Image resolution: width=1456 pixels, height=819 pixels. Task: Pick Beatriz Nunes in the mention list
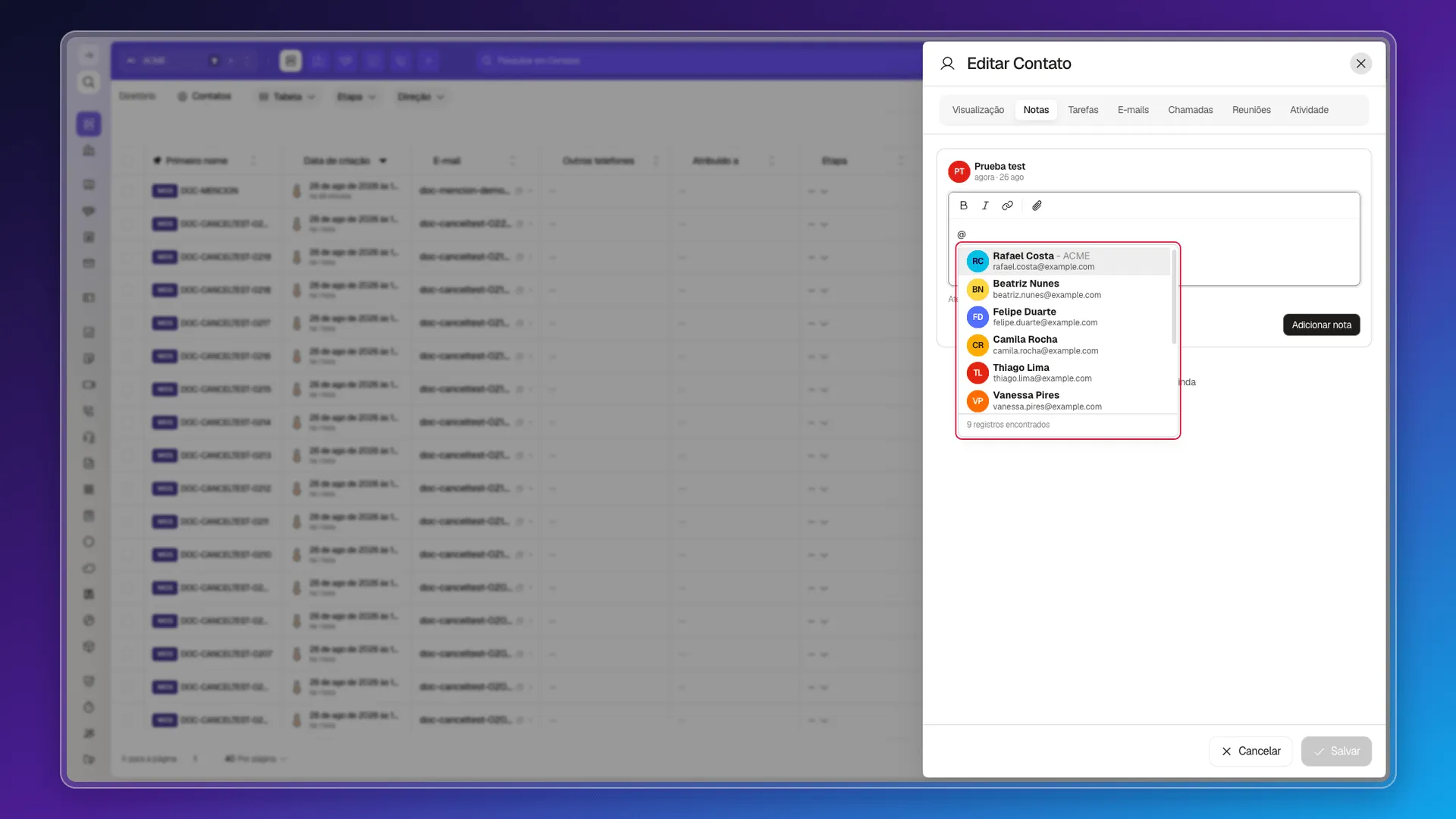(1065, 289)
